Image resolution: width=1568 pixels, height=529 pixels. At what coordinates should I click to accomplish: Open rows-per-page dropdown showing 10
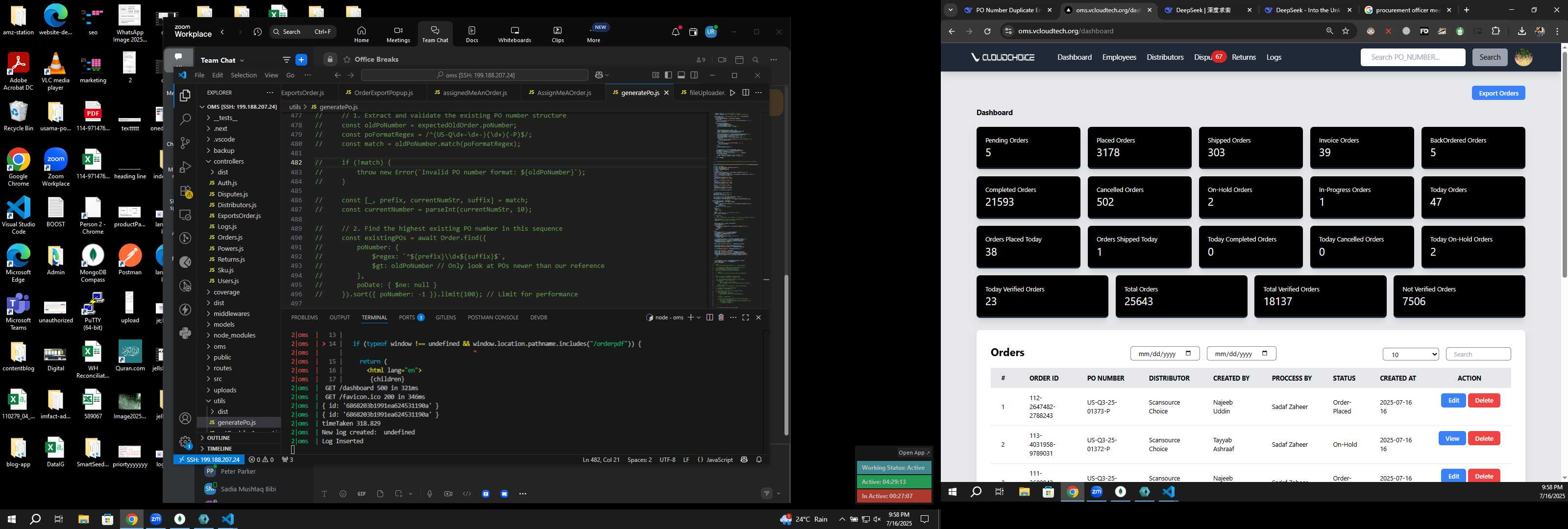1410,354
